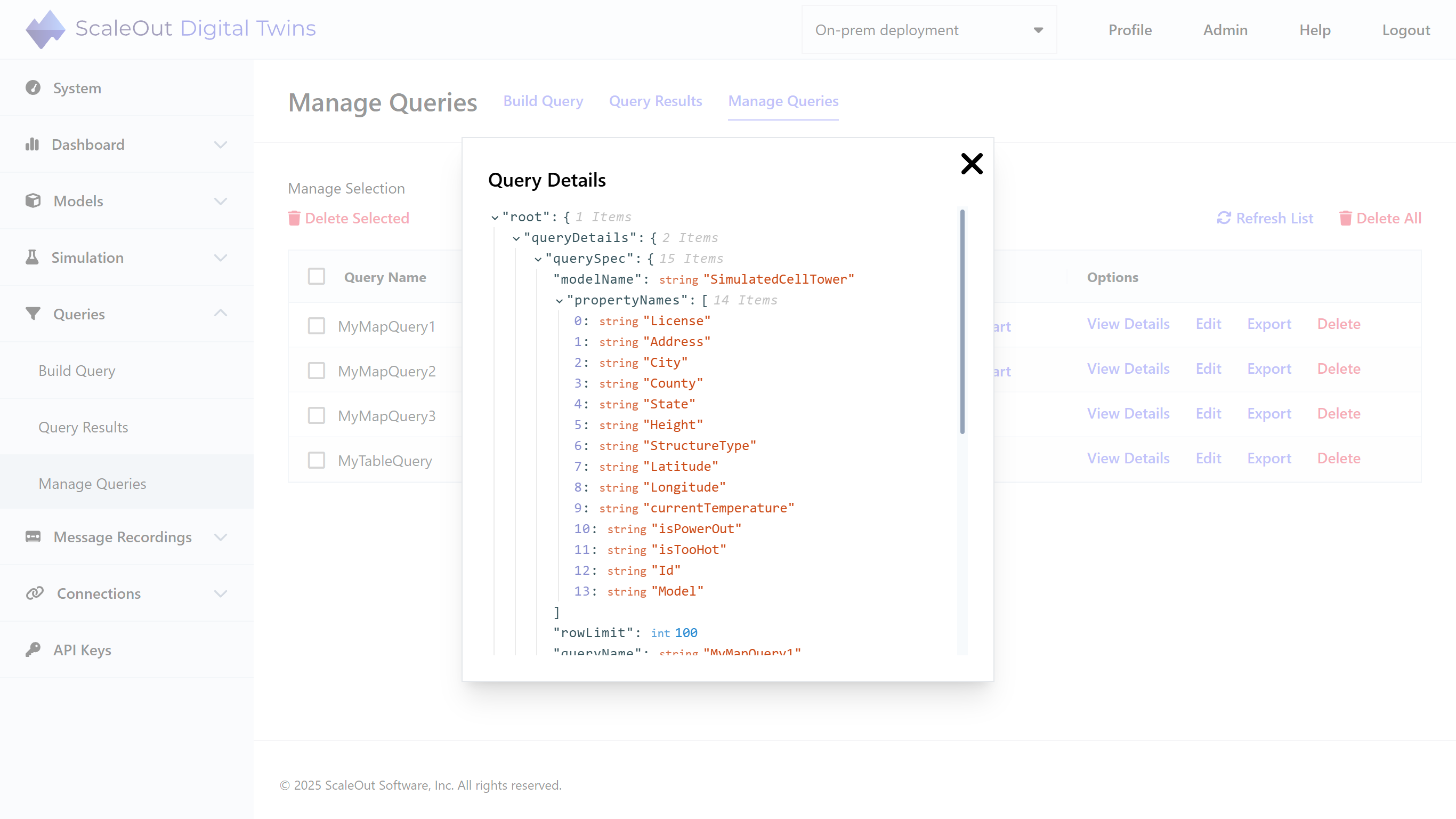Click the MyMapQuery3 query name
This screenshot has height=819, width=1456.
[386, 416]
